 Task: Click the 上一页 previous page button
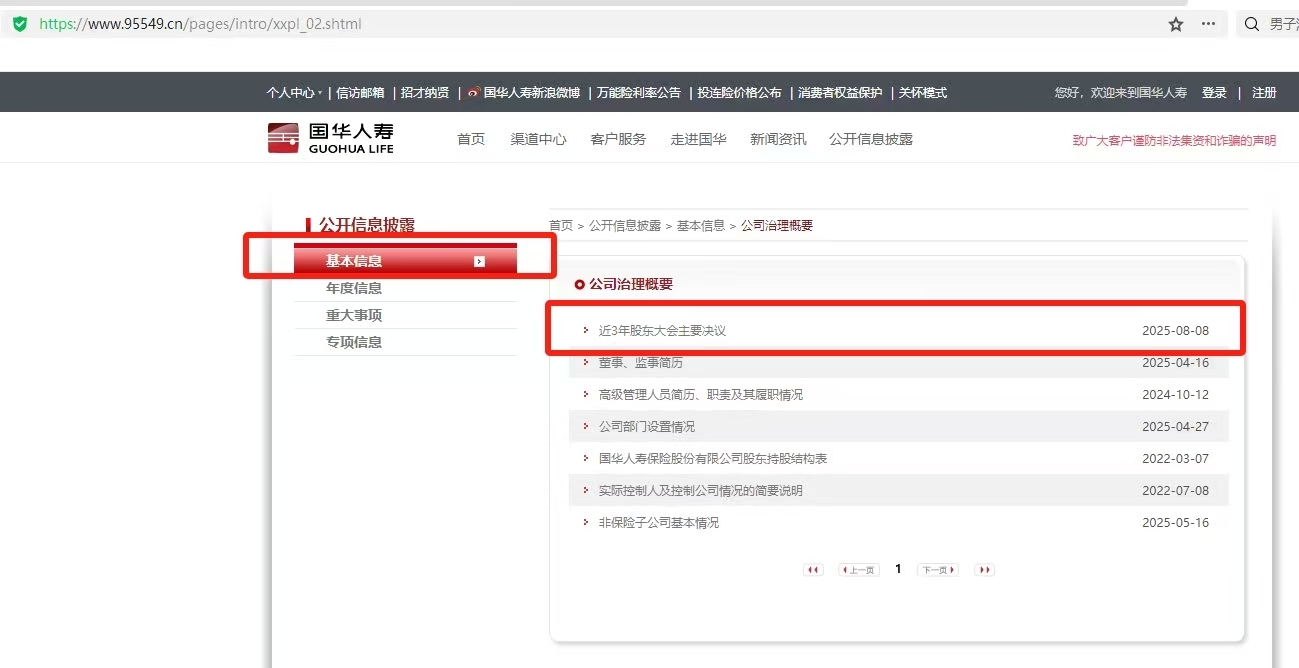point(859,570)
